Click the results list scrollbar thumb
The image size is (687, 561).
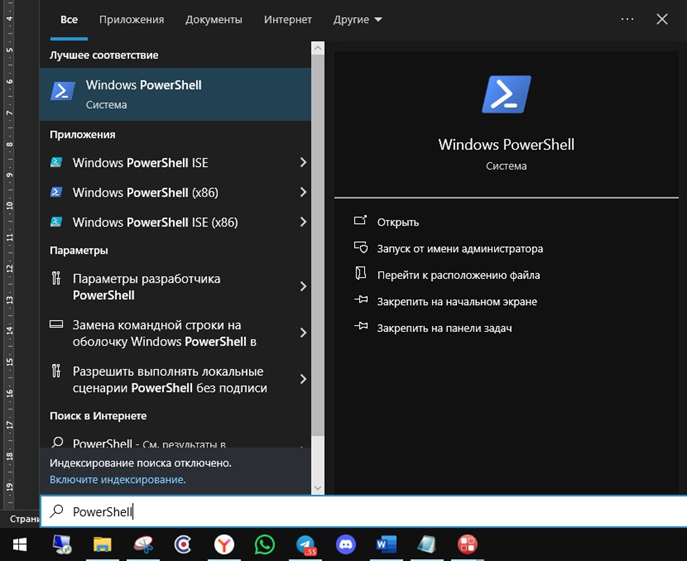click(x=318, y=245)
